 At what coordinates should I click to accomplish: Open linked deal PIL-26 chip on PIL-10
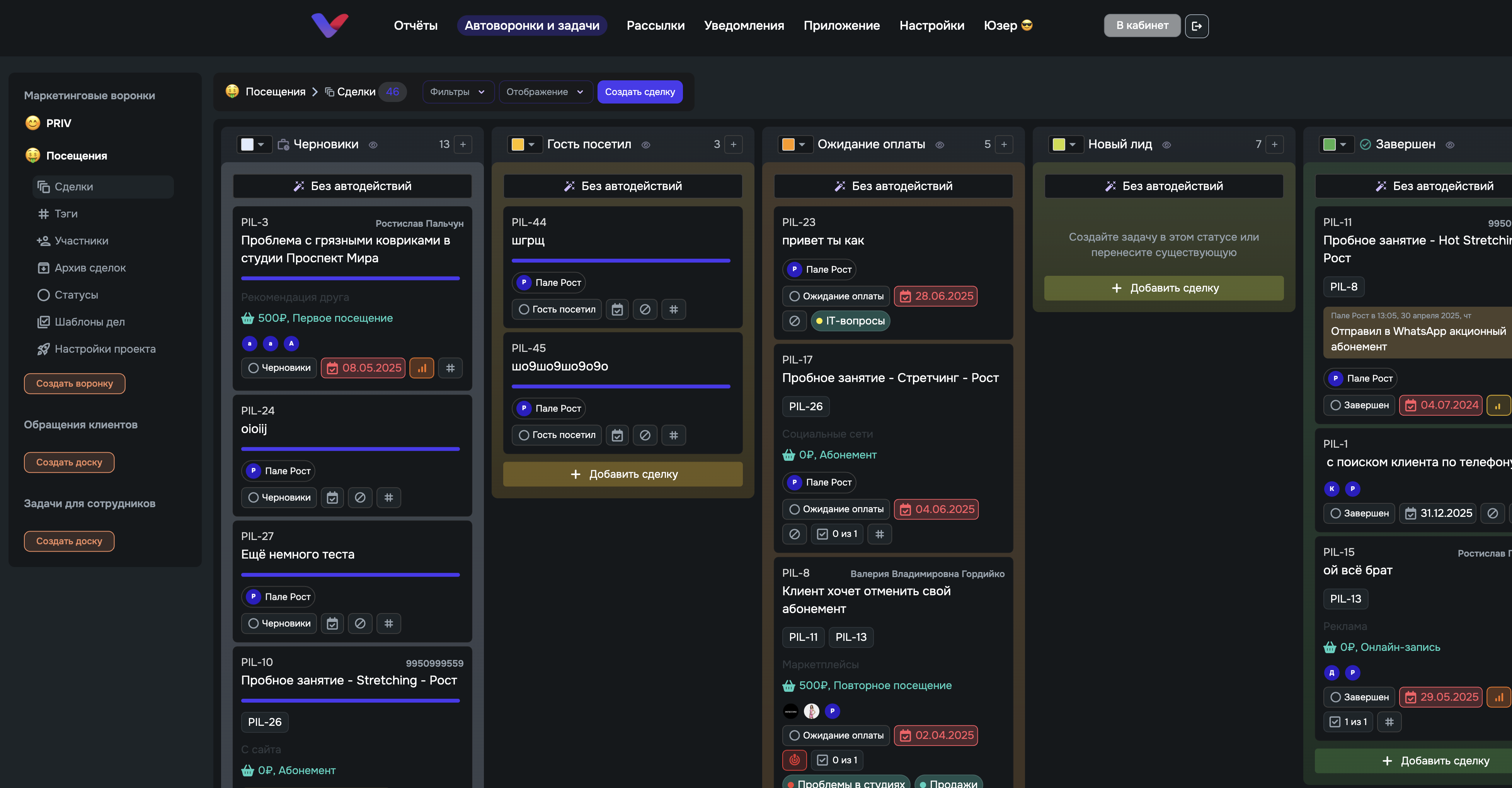264,722
